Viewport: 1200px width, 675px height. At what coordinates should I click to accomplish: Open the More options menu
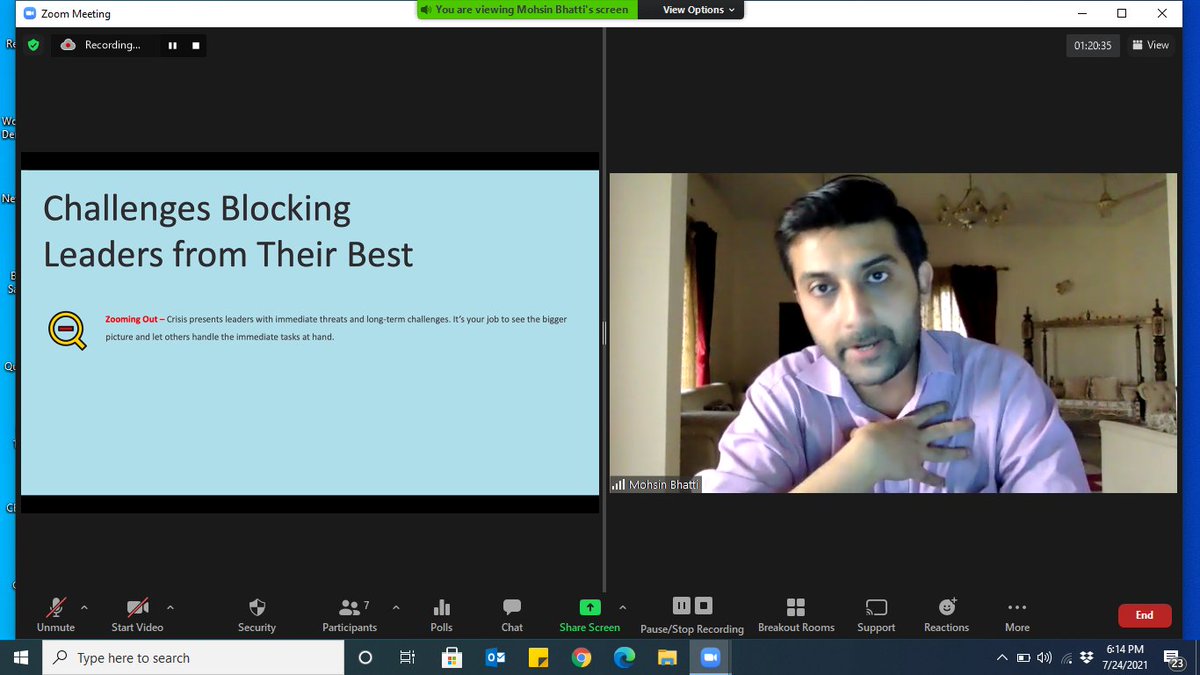click(1017, 614)
